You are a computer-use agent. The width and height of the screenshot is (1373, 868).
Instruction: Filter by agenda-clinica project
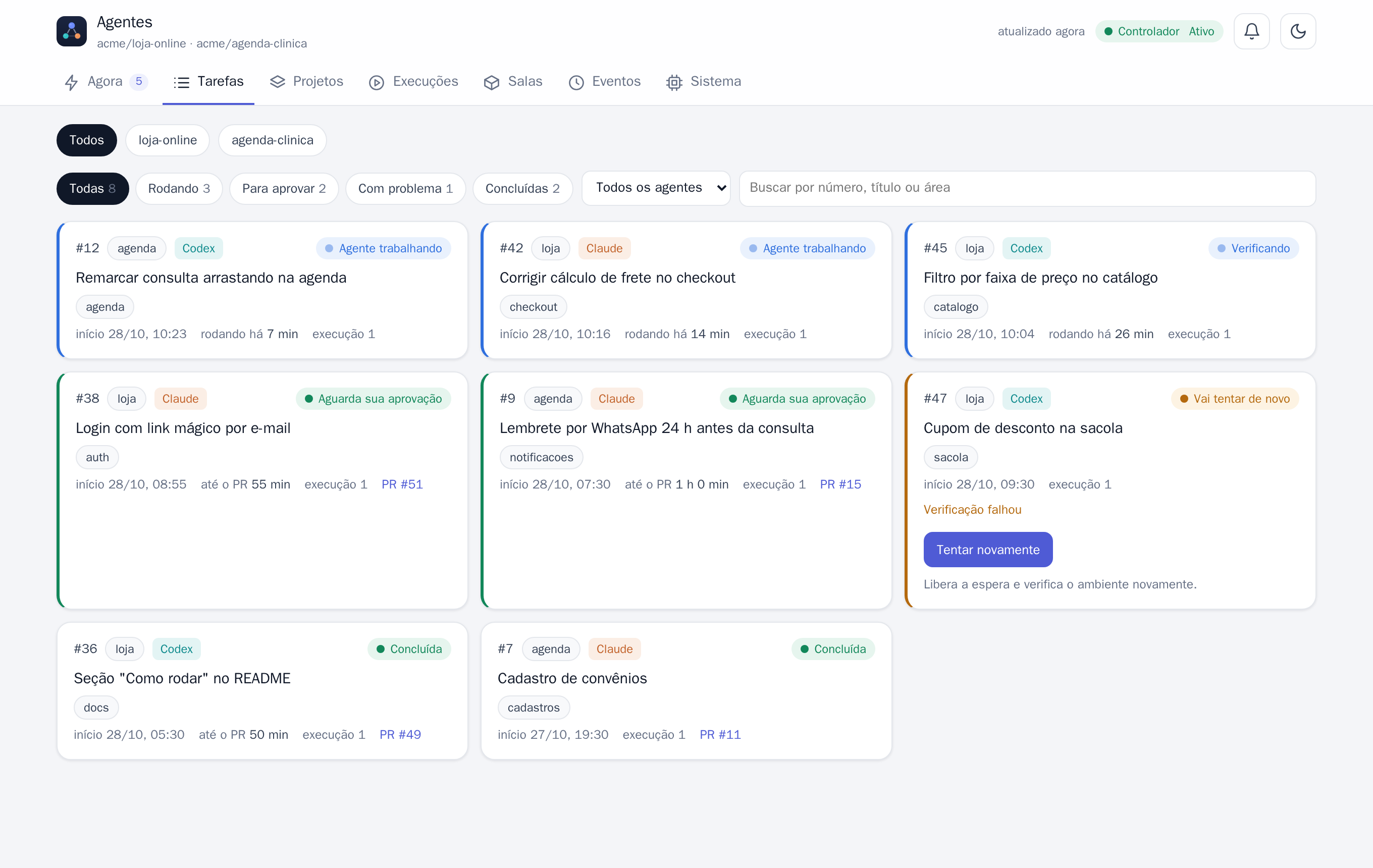[x=272, y=140]
